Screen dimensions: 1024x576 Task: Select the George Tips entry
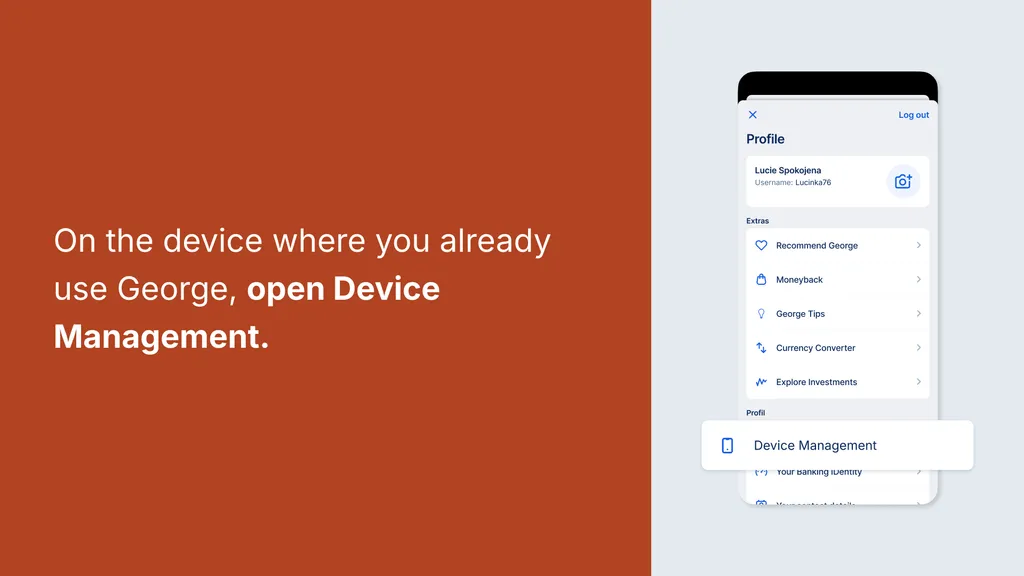click(838, 313)
